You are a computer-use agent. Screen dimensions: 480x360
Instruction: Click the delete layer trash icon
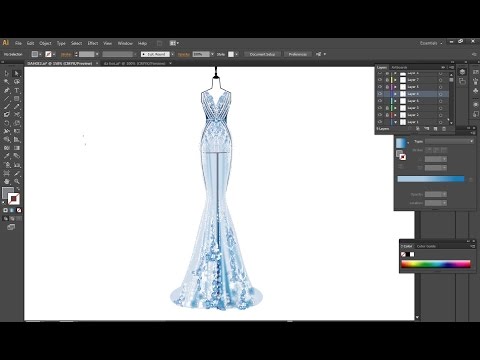[x=444, y=129]
